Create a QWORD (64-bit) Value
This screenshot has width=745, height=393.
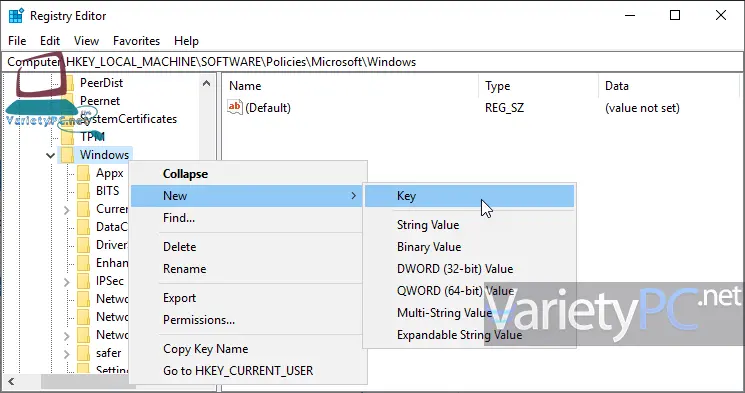click(x=455, y=290)
